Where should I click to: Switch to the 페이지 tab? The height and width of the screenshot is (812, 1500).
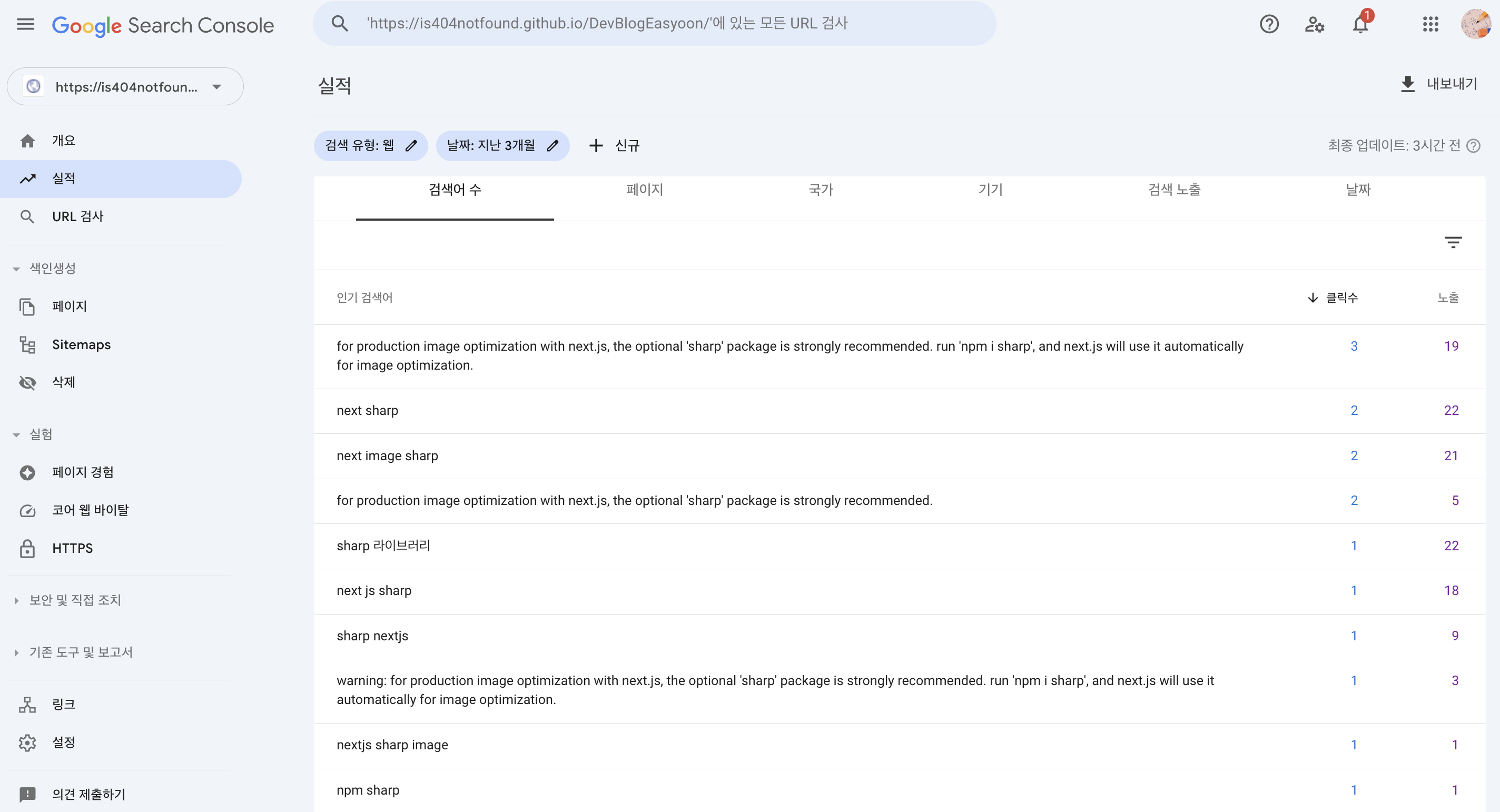pyautogui.click(x=645, y=190)
